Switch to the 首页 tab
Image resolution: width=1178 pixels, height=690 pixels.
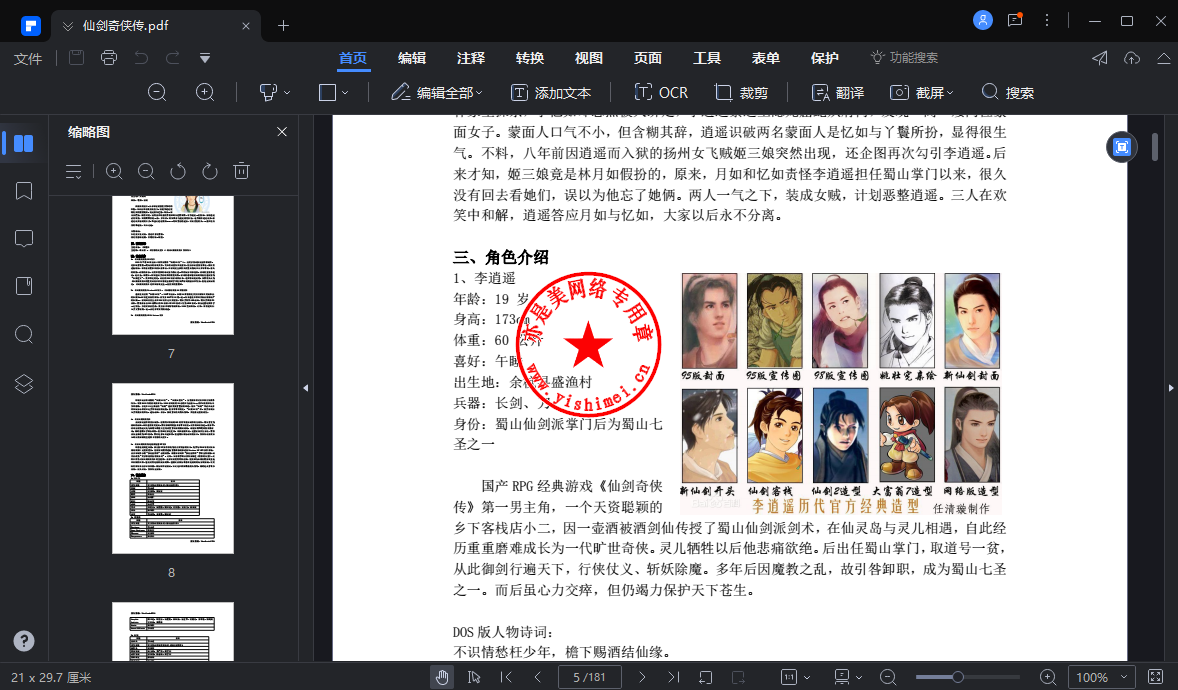coord(352,58)
